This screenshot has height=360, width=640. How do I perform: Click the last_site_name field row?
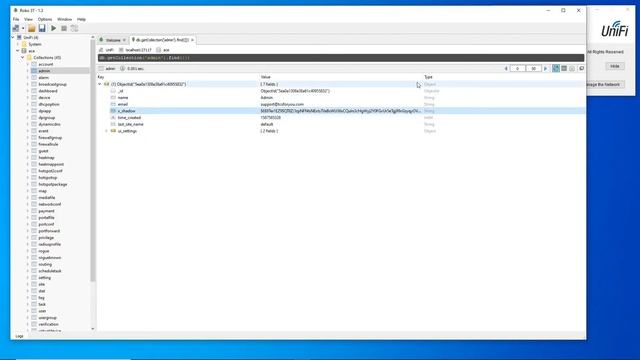(341, 124)
